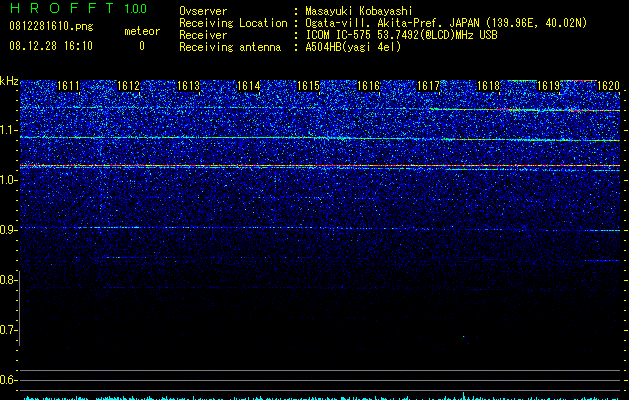Click the 0.7 kHz axis label
The width and height of the screenshot is (629, 400).
(x=8, y=330)
